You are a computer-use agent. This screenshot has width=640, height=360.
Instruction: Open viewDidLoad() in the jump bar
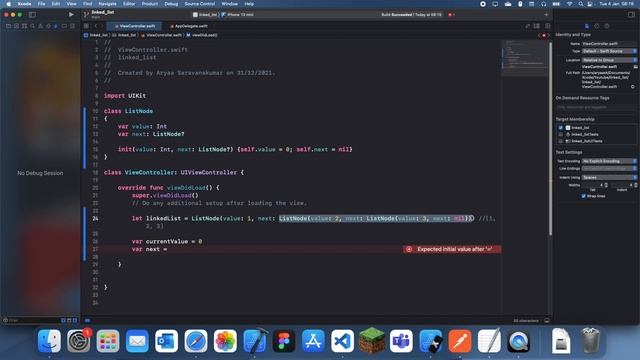(x=202, y=35)
